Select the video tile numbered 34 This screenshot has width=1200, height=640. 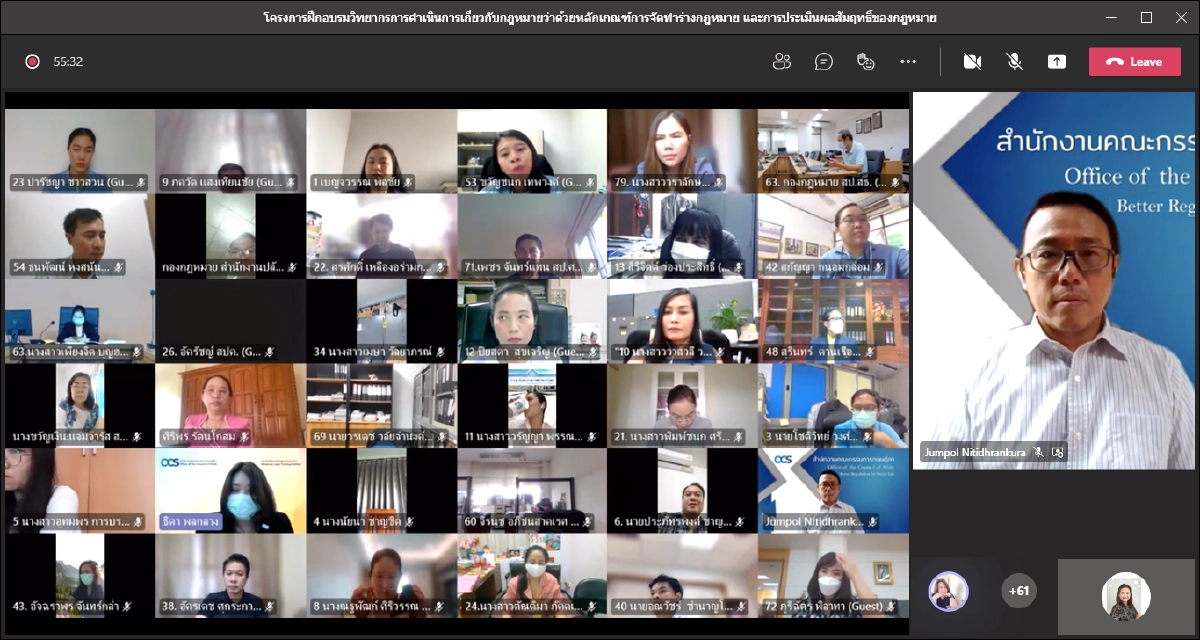(x=382, y=320)
